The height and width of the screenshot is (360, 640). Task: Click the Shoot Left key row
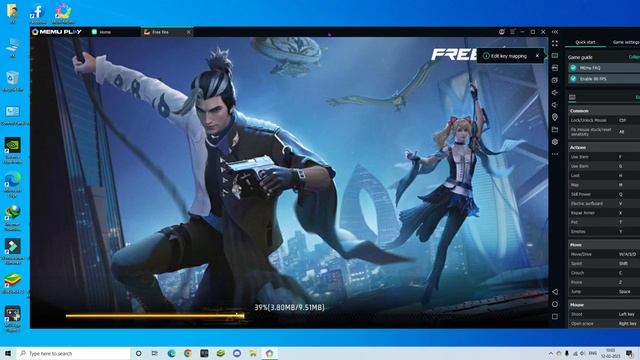click(604, 314)
